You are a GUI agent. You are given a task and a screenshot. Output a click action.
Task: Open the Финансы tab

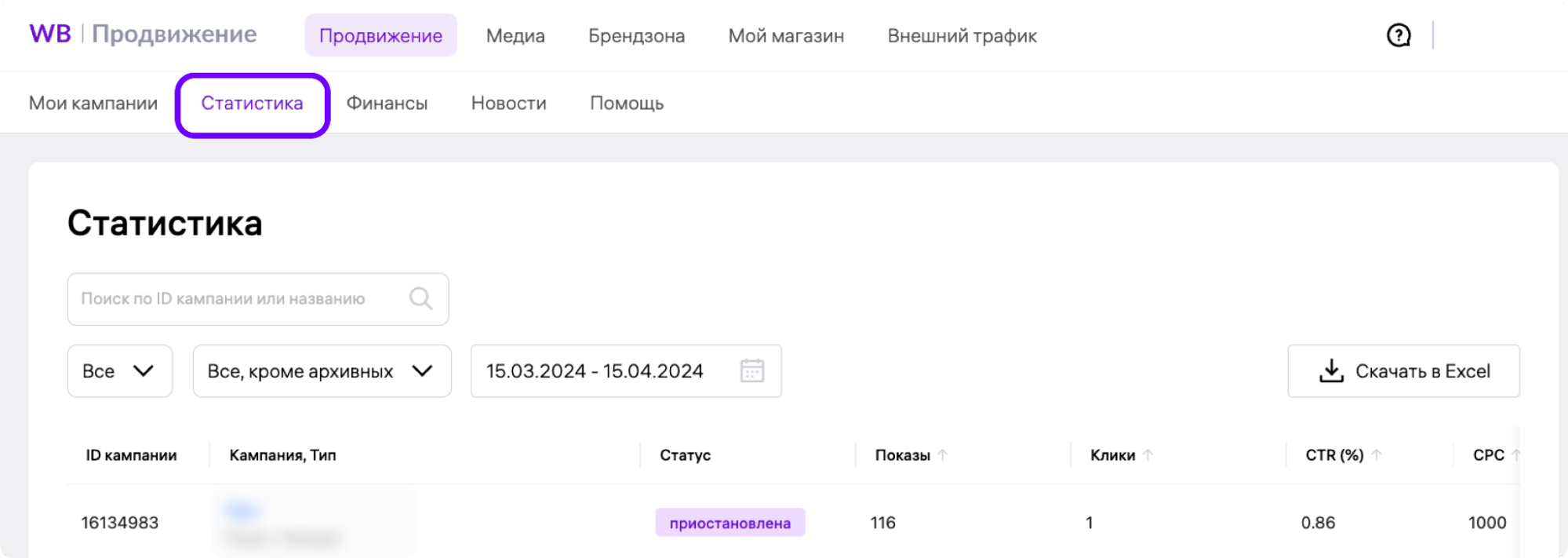coord(387,104)
